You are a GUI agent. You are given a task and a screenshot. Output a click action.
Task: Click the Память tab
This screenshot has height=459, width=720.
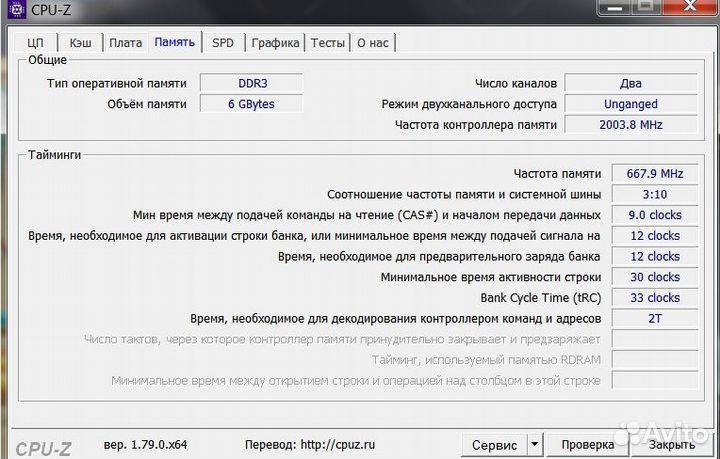point(174,42)
